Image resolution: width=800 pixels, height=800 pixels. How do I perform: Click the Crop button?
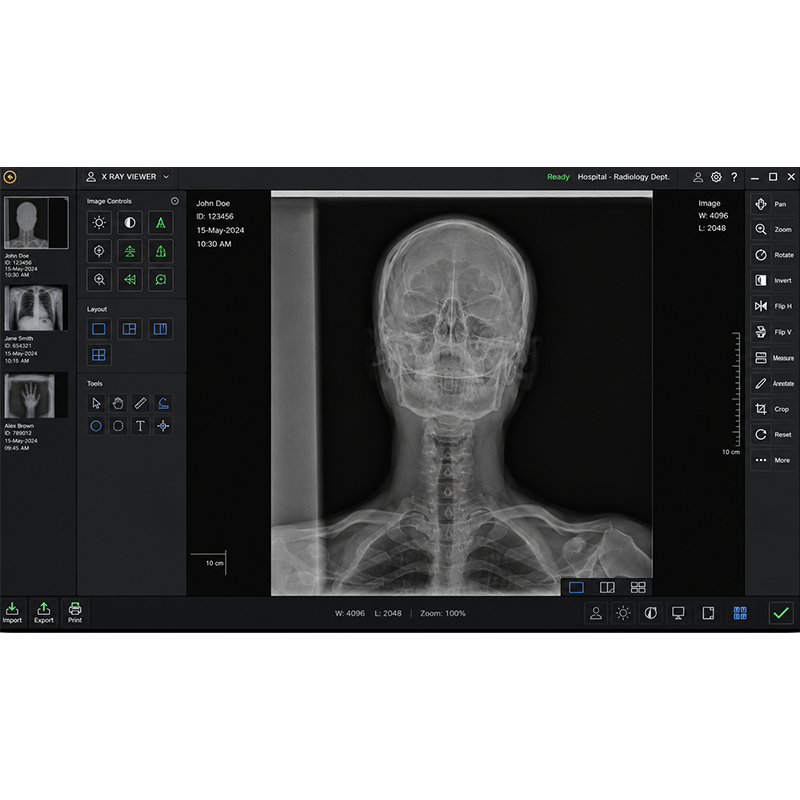pos(772,409)
